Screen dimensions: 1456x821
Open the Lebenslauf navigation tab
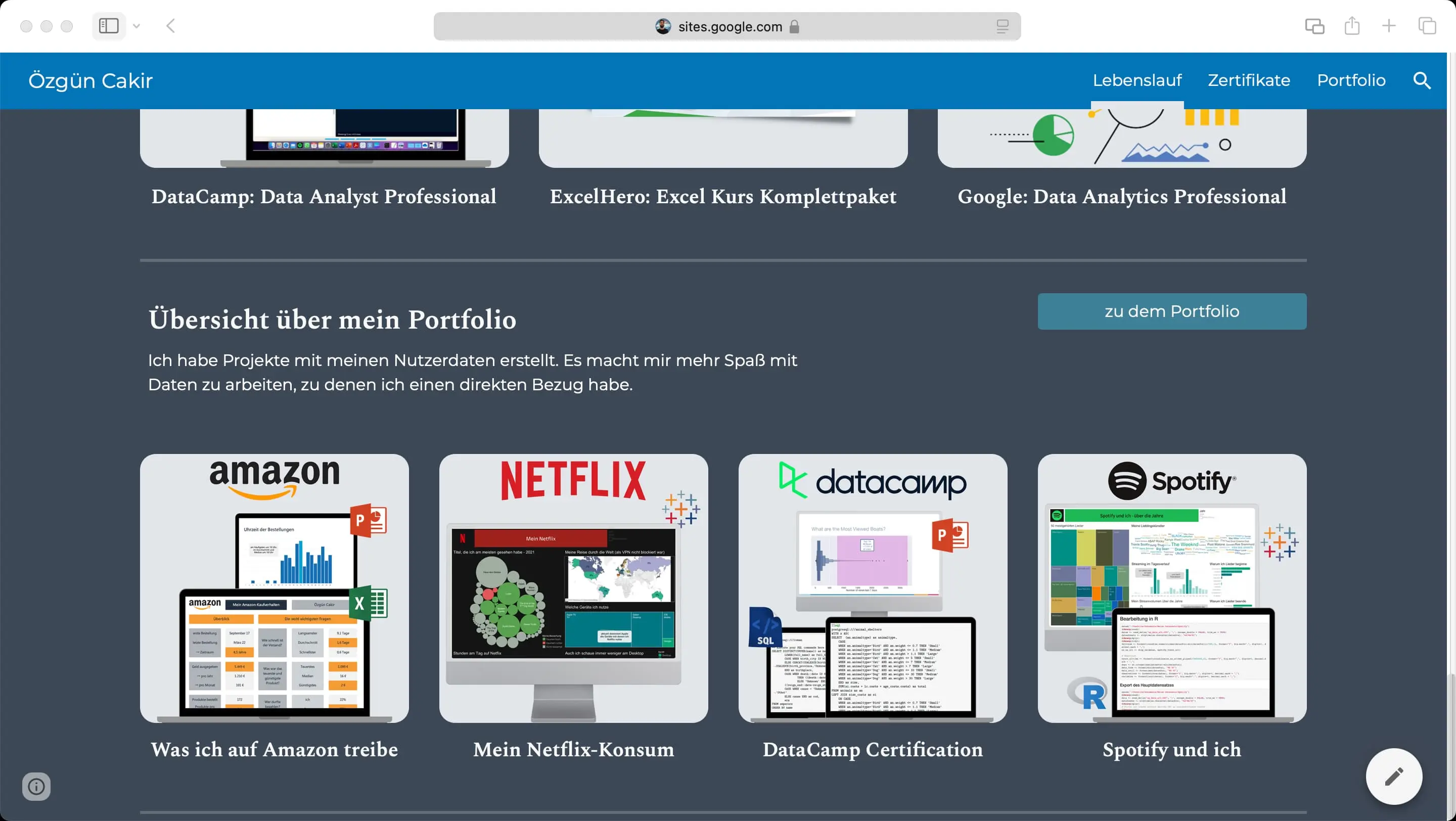point(1136,80)
